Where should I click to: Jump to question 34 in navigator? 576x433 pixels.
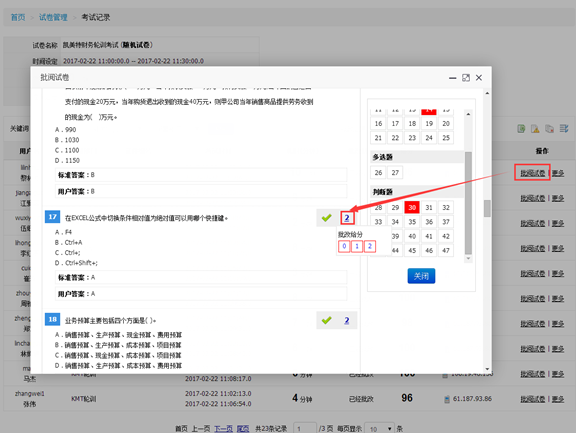tap(395, 222)
